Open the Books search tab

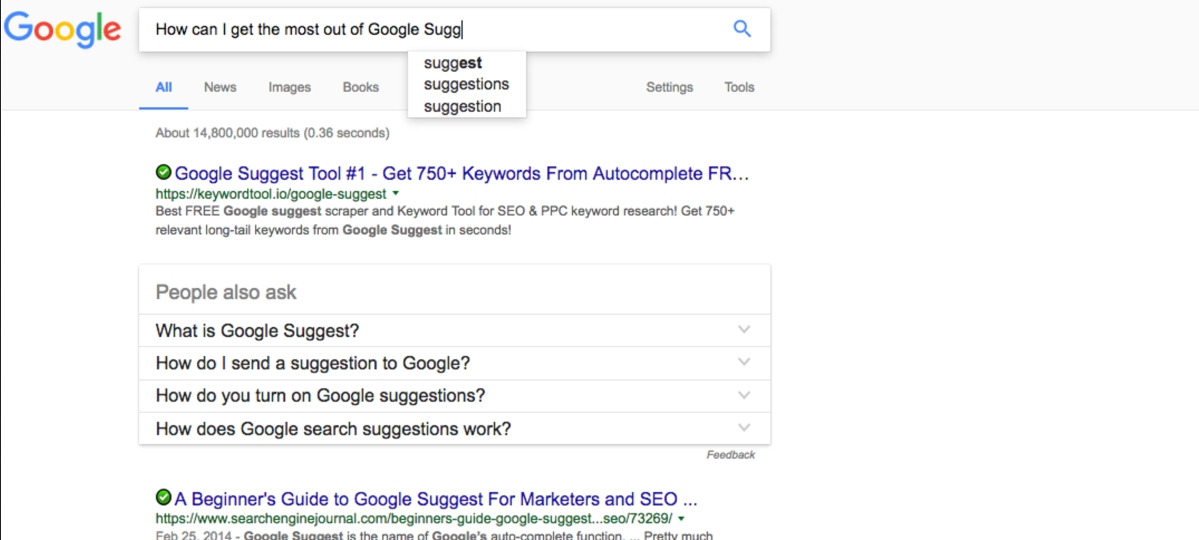(x=361, y=87)
